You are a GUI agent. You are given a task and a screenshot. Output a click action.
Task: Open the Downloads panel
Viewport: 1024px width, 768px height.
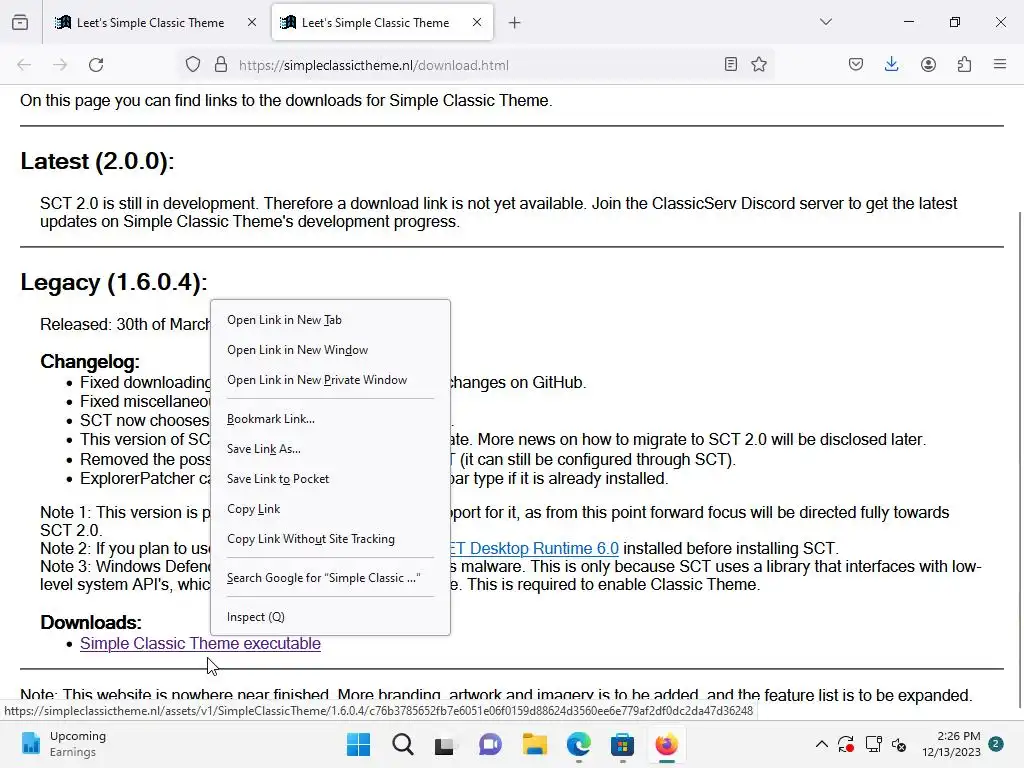point(891,64)
